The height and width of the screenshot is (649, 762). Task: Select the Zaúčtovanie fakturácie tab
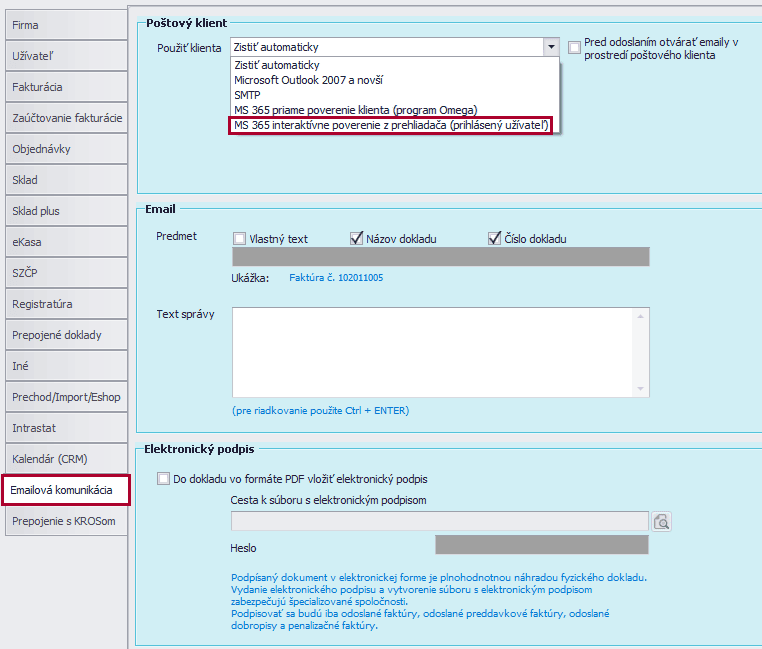tap(66, 118)
